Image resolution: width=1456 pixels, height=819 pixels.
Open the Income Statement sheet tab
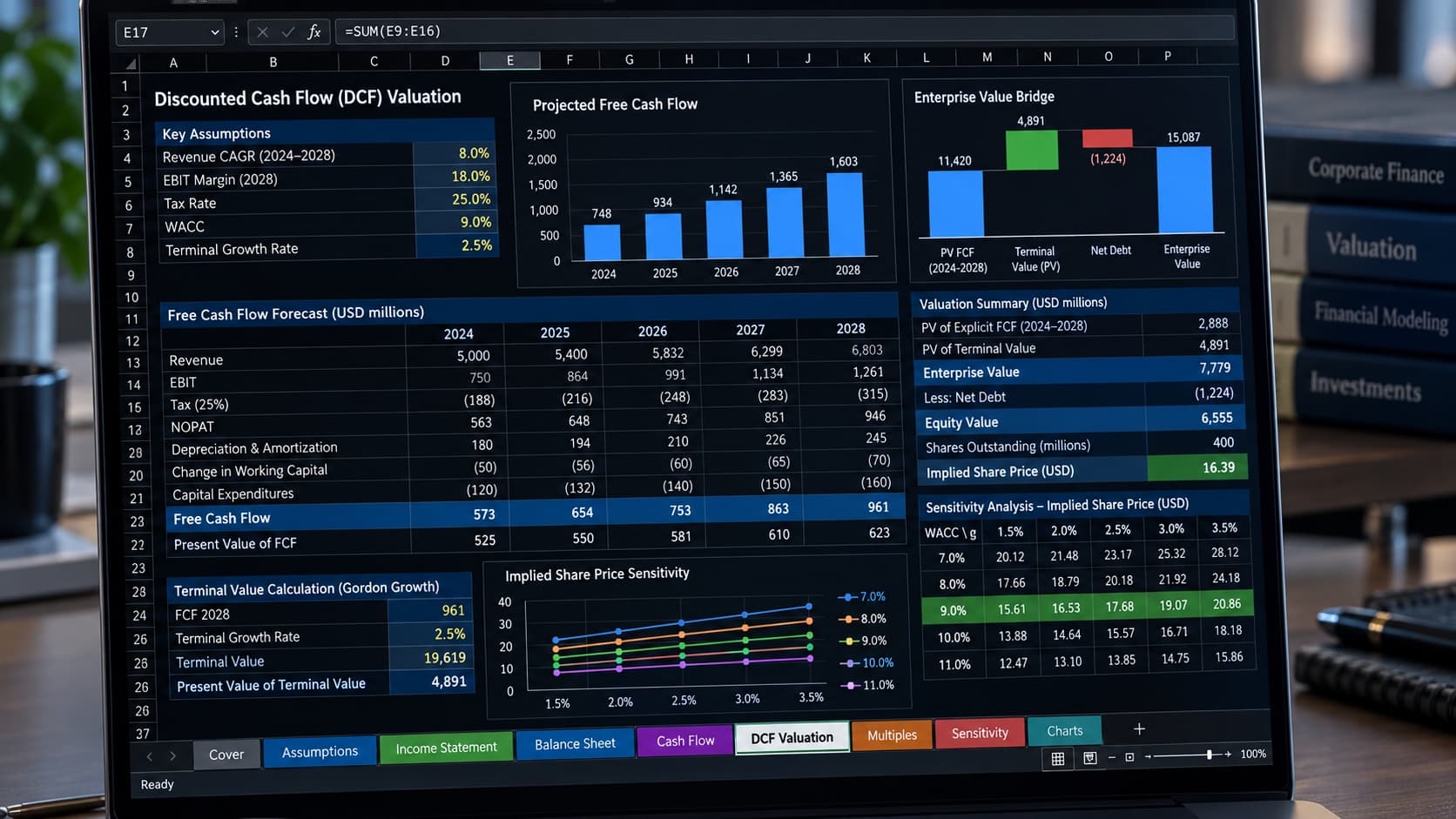(x=446, y=748)
